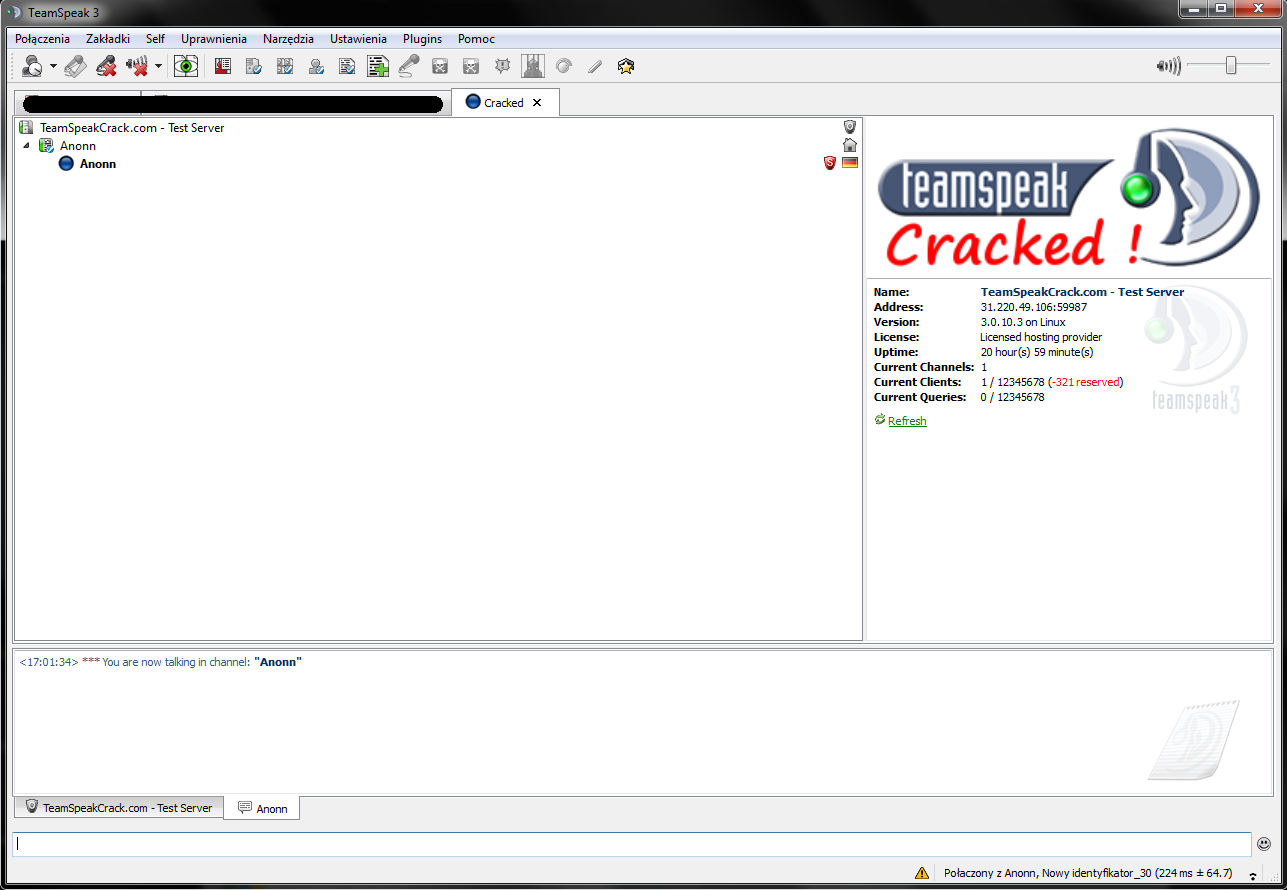Mute the microphone using the toolbar
The width and height of the screenshot is (1287, 890).
(x=106, y=66)
